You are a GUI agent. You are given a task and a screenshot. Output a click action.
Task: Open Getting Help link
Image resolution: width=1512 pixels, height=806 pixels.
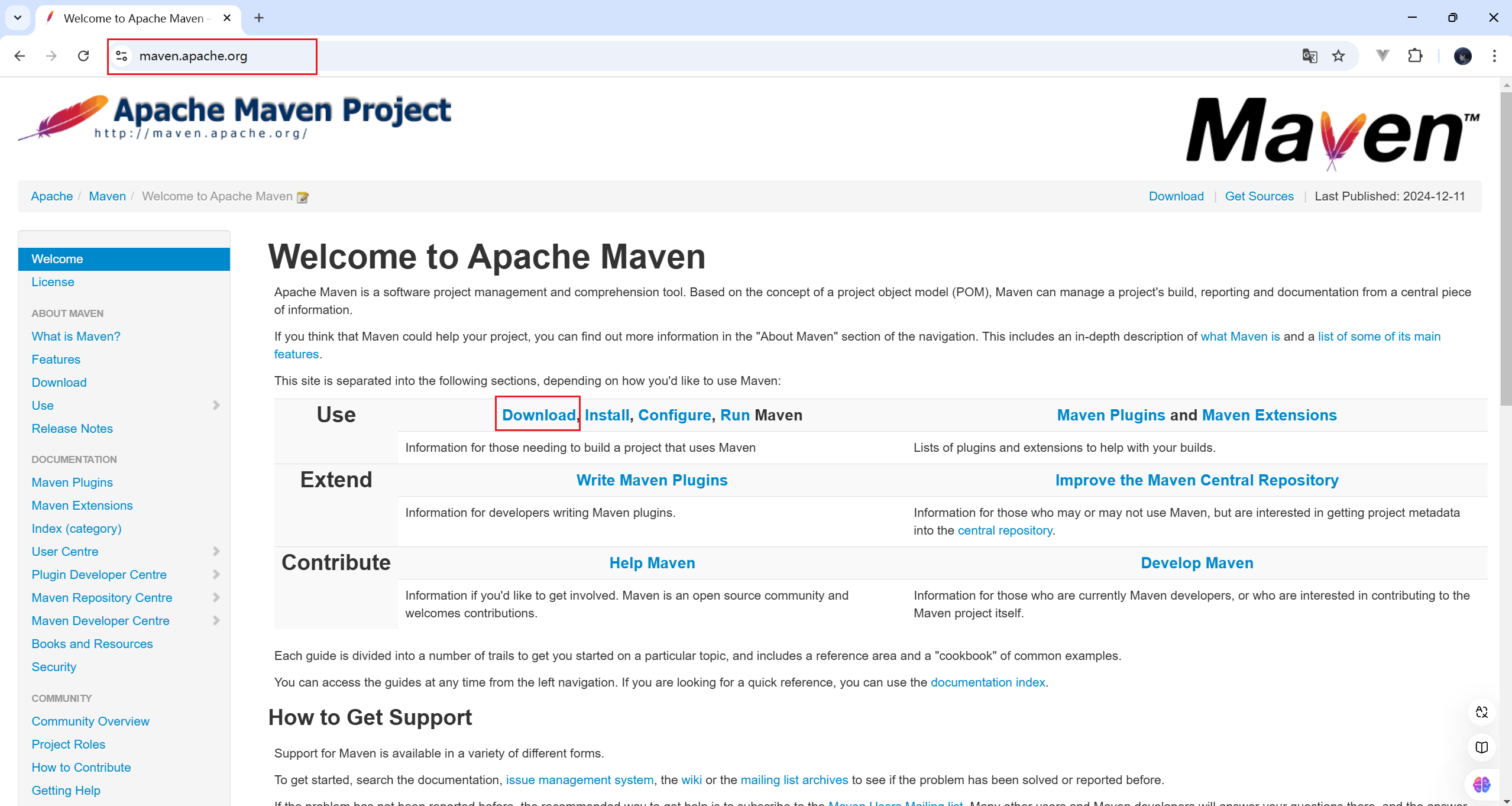pos(66,791)
